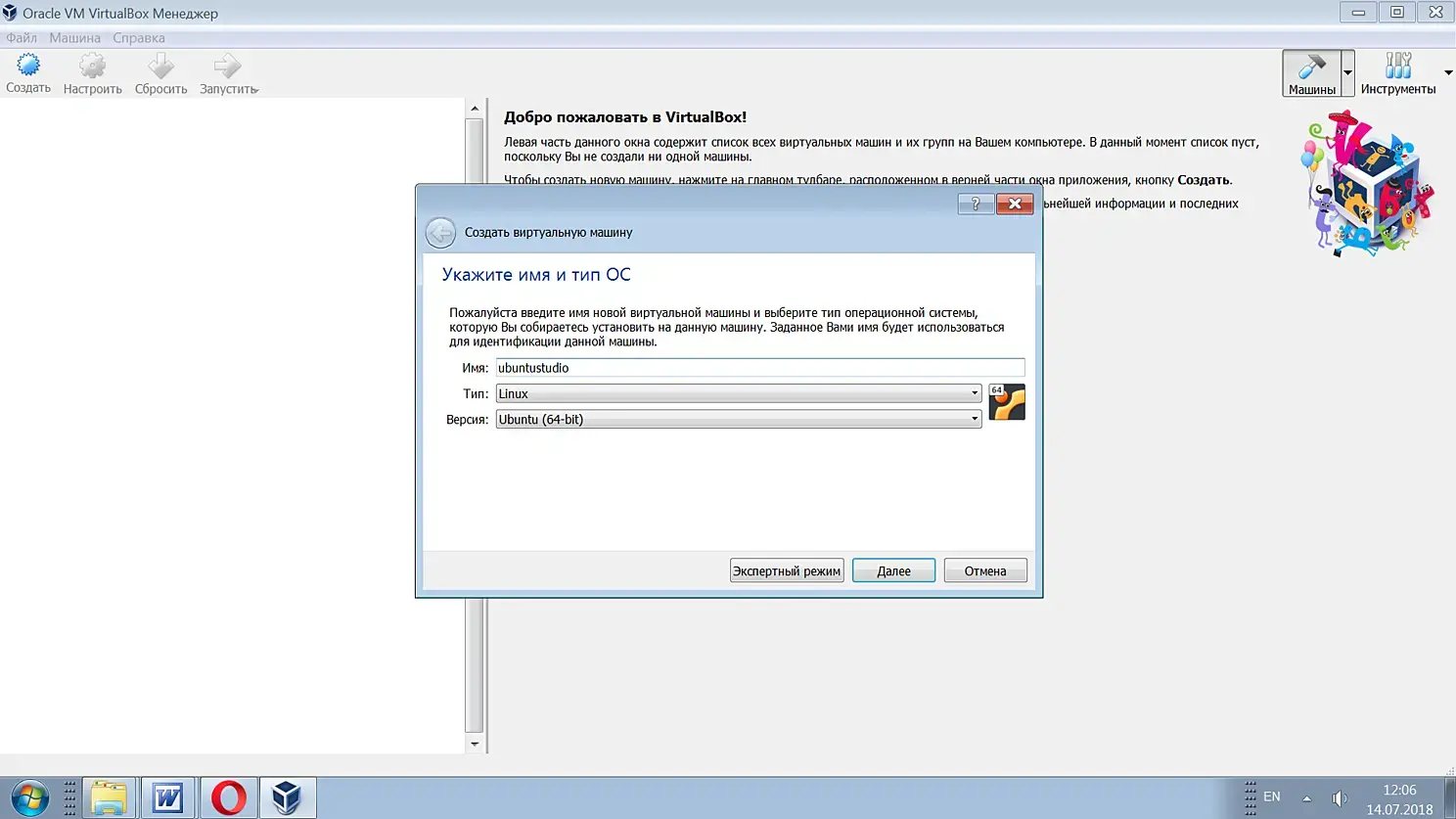Screen dimensions: 1456x819
Task: Cancel the wizard with Отмена
Action: tap(985, 570)
